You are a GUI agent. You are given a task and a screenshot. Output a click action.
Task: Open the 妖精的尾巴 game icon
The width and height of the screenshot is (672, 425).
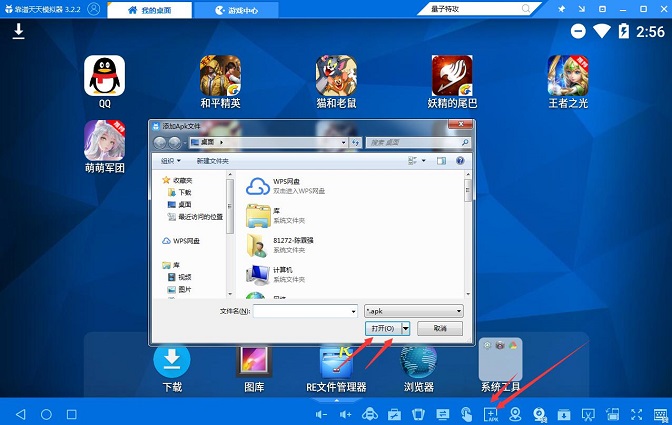(x=452, y=76)
